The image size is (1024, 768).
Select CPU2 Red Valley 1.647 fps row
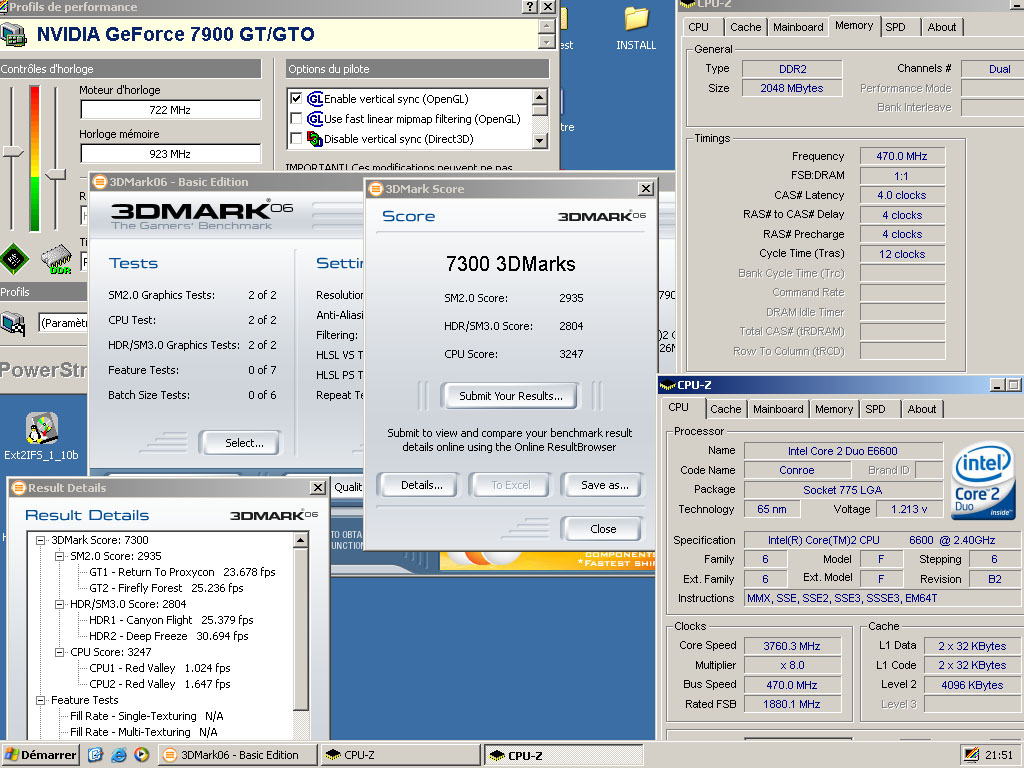pyautogui.click(x=159, y=684)
